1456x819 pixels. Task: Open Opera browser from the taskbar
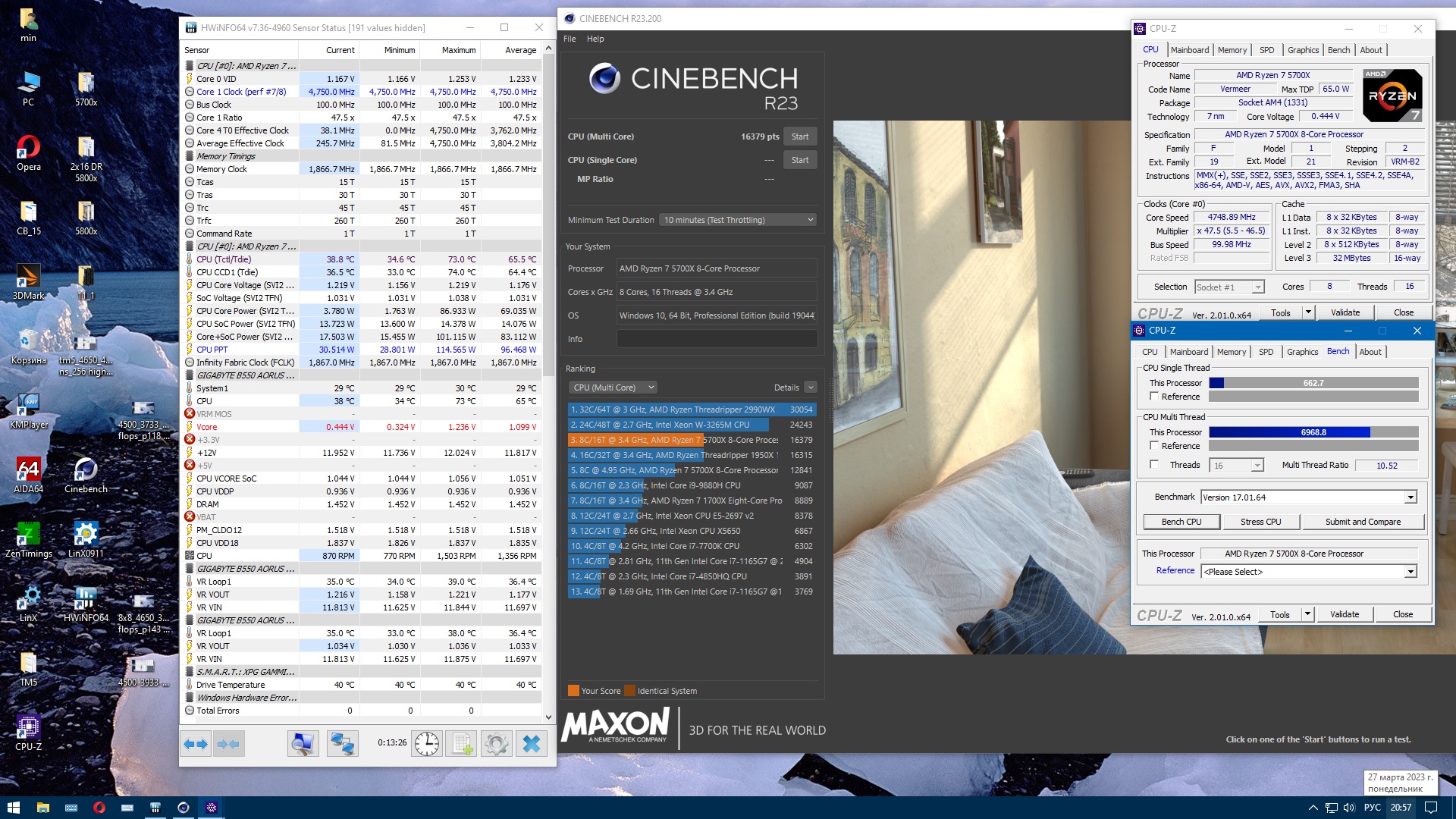click(99, 808)
